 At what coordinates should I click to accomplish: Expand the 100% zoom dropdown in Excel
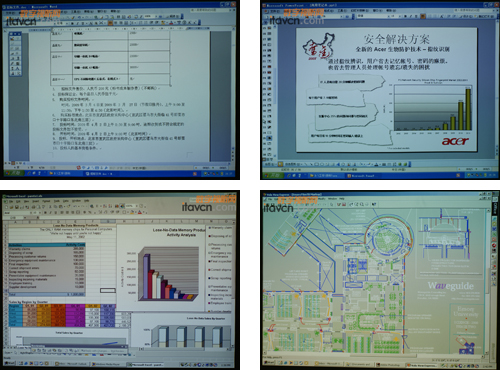136,206
